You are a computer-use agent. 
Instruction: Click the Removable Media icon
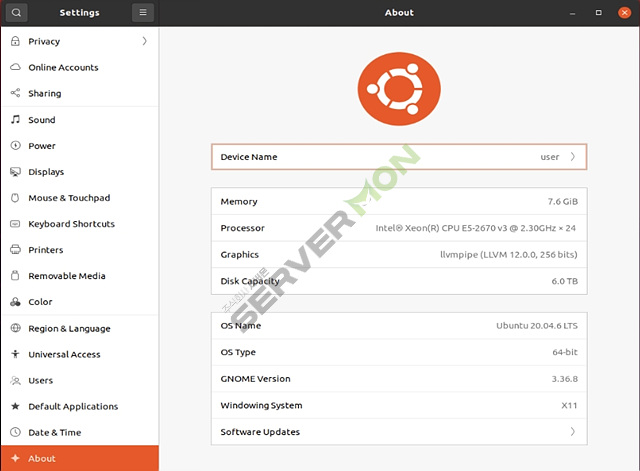pos(15,275)
